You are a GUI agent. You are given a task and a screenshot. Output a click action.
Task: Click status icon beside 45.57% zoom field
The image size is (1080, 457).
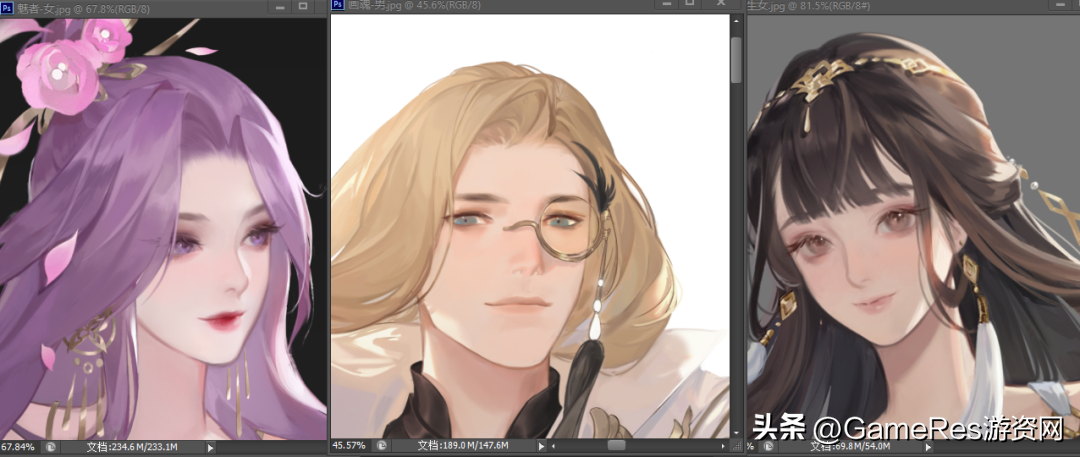(x=382, y=445)
